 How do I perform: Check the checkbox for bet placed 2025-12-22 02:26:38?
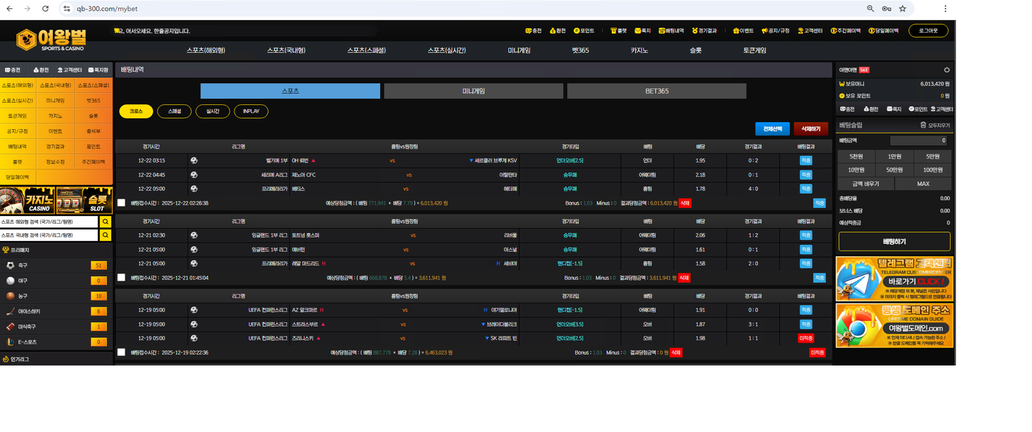122,202
